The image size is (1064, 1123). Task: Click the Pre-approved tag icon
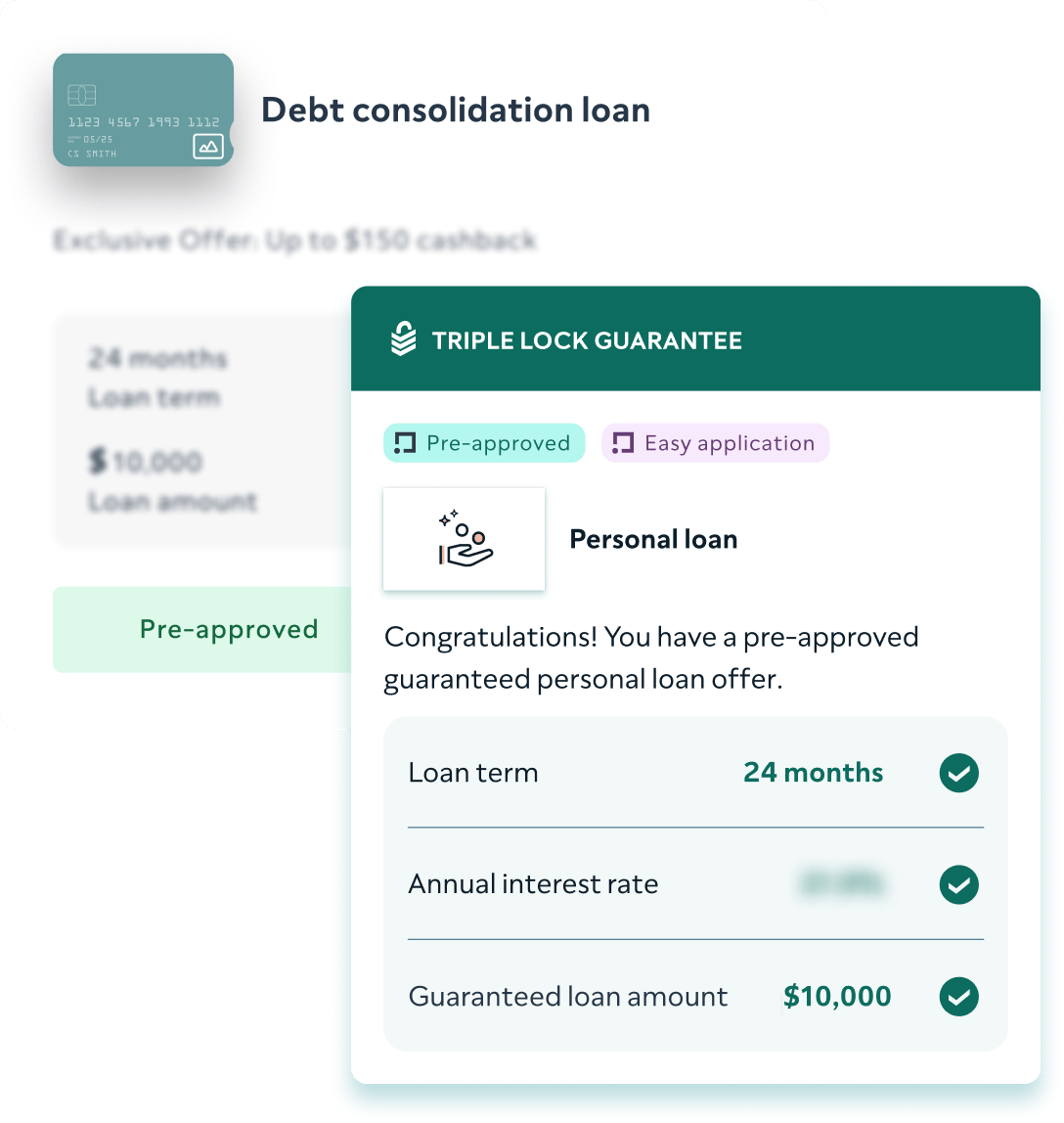(405, 443)
